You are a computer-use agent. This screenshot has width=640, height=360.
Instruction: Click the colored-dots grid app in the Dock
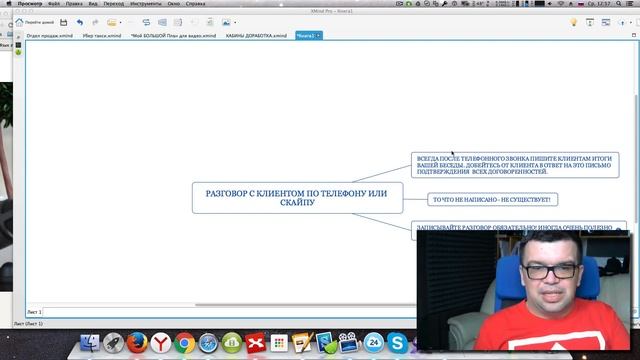tap(279, 343)
